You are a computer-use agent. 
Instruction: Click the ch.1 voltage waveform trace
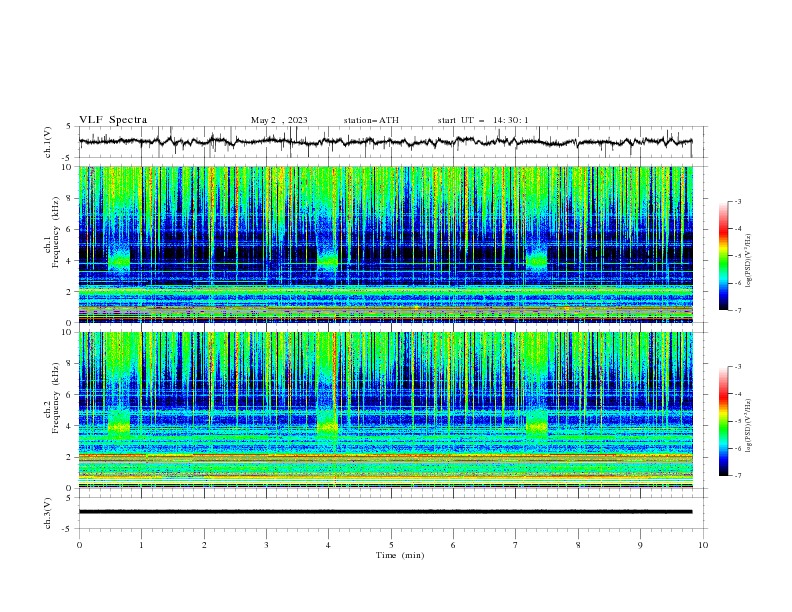385,142
